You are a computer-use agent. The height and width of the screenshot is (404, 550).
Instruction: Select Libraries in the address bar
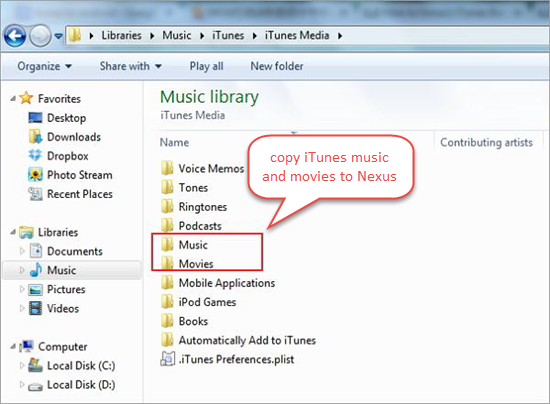[121, 35]
